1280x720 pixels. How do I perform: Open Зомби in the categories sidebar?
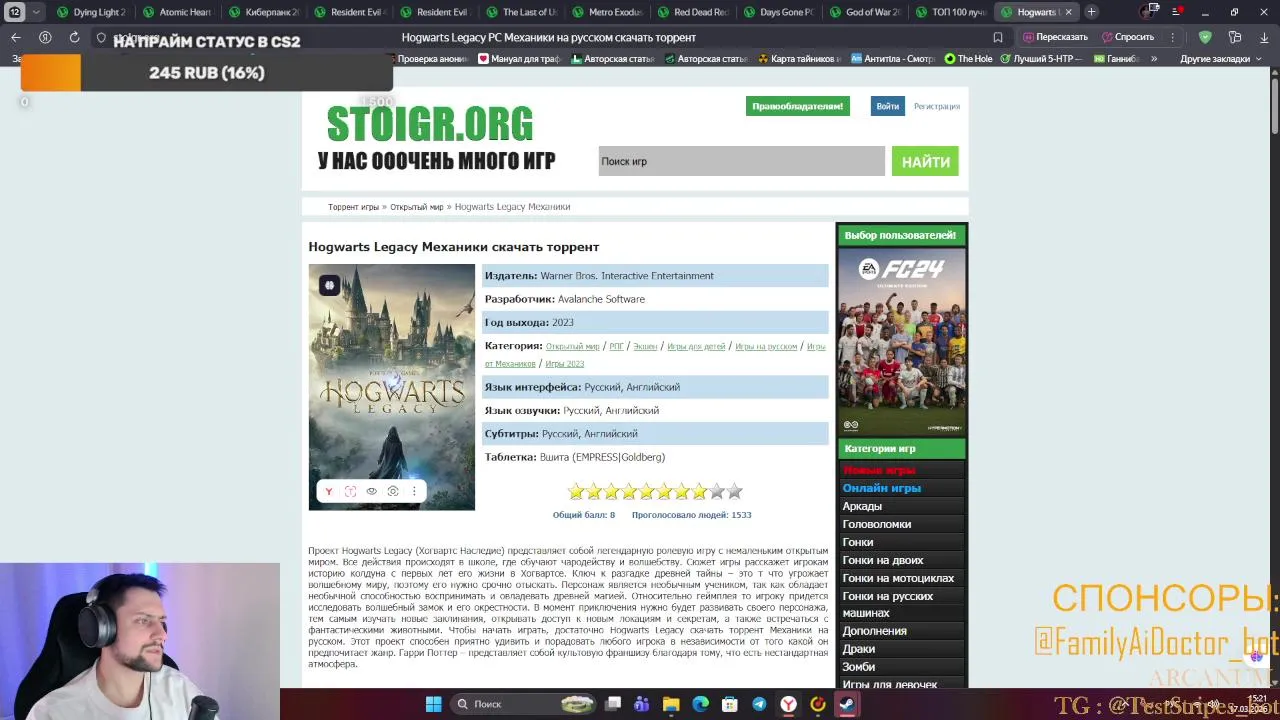pyautogui.click(x=859, y=667)
